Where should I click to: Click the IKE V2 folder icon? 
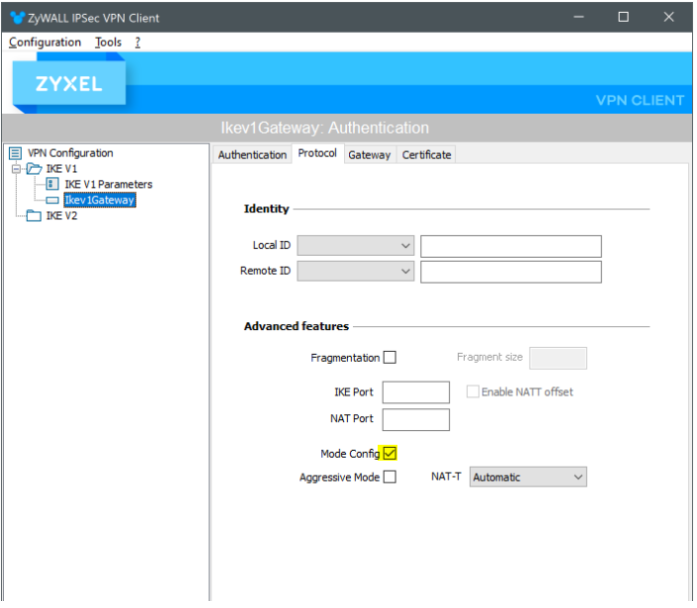pyautogui.click(x=34, y=216)
